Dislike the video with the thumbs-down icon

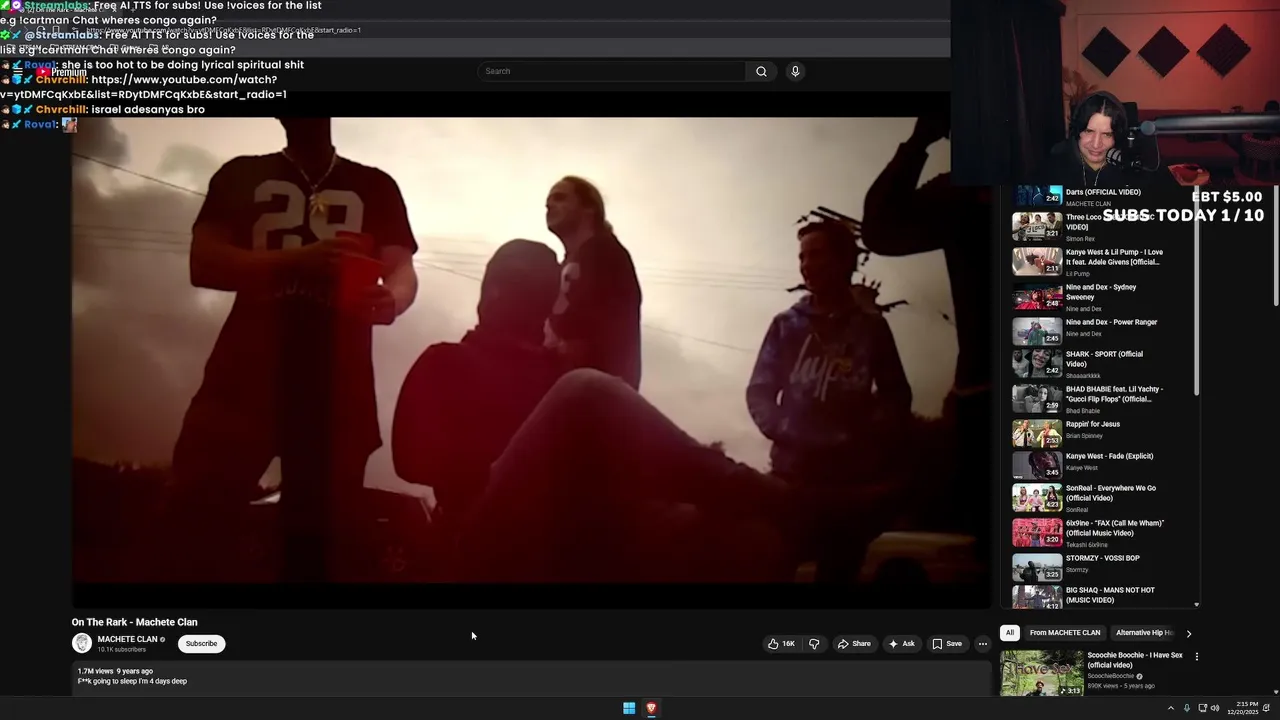814,644
